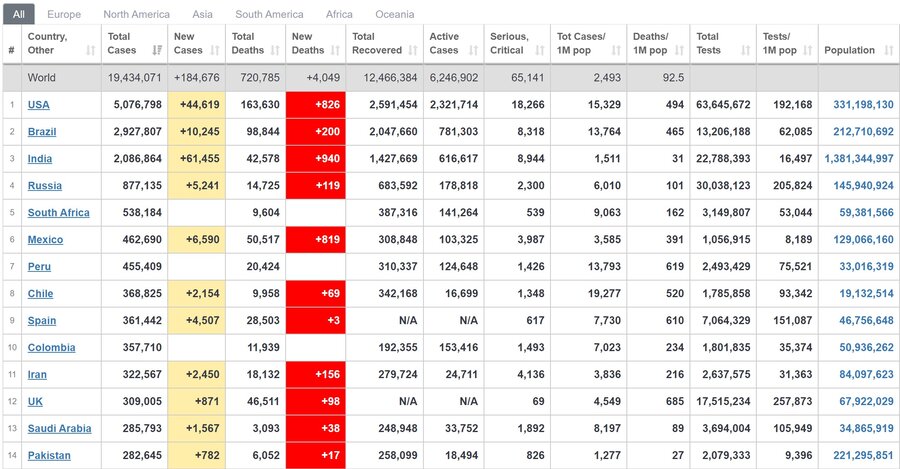Open the USA country link

pos(38,104)
